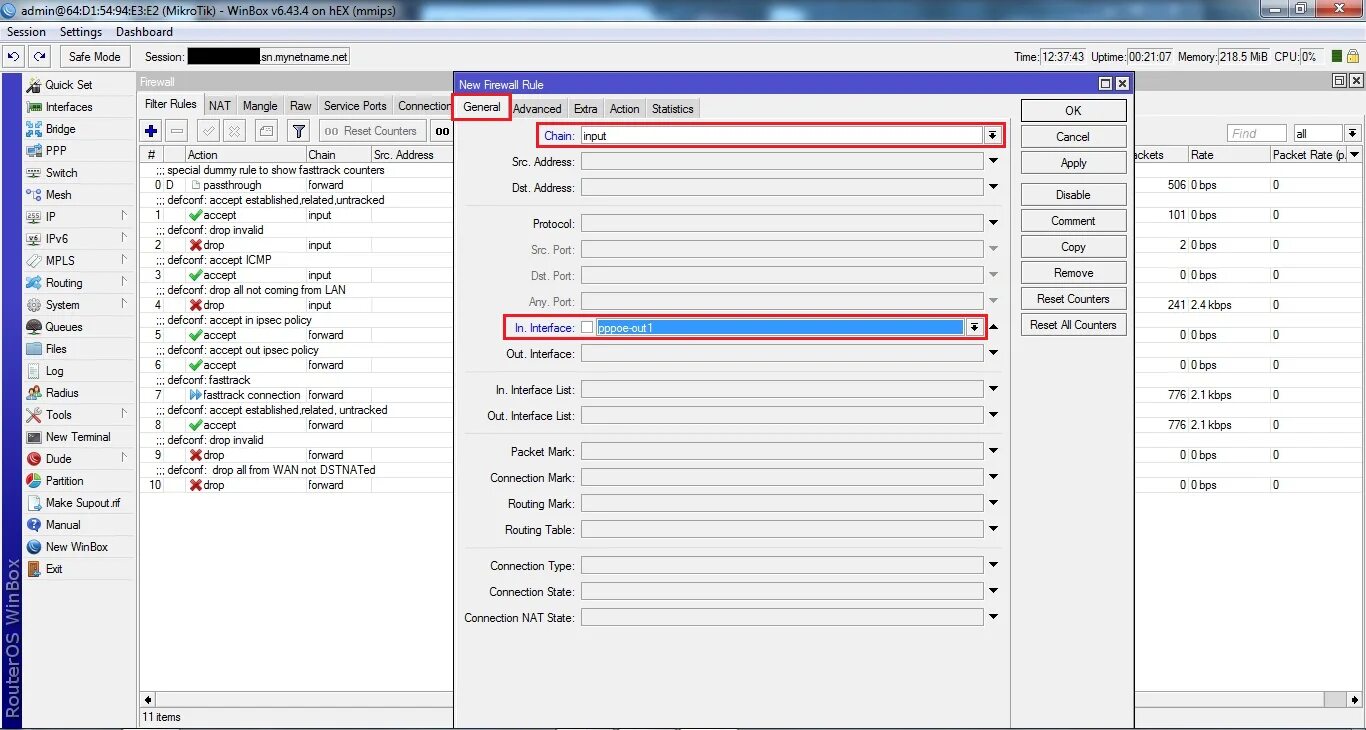This screenshot has width=1366, height=730.
Task: Click the Chain column header in the rules table
Action: click(337, 155)
